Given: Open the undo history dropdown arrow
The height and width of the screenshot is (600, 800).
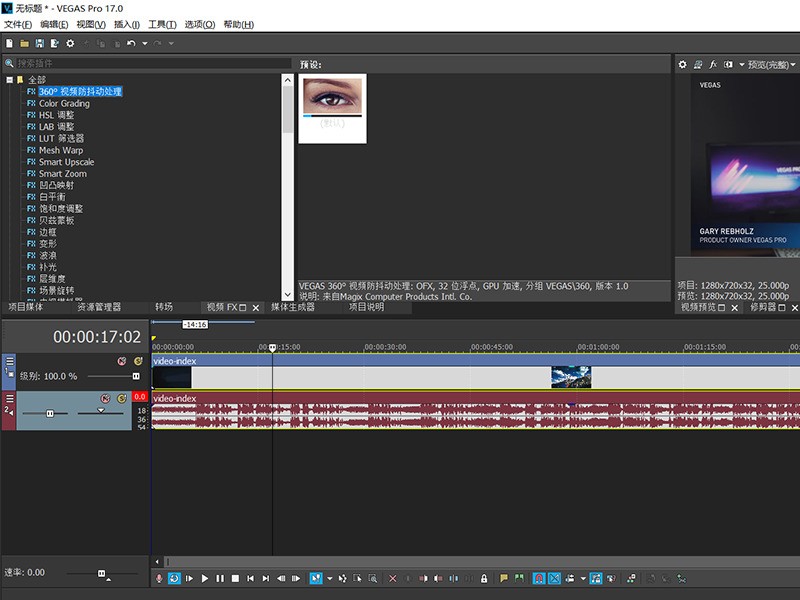Looking at the screenshot, I should tap(144, 43).
